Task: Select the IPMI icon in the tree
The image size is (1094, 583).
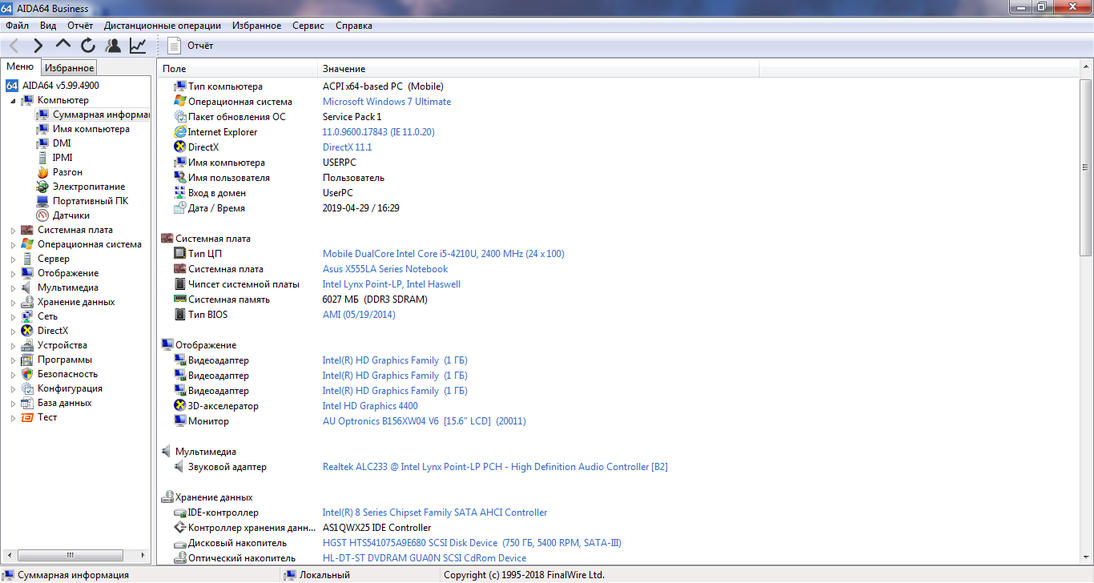Action: (x=43, y=158)
